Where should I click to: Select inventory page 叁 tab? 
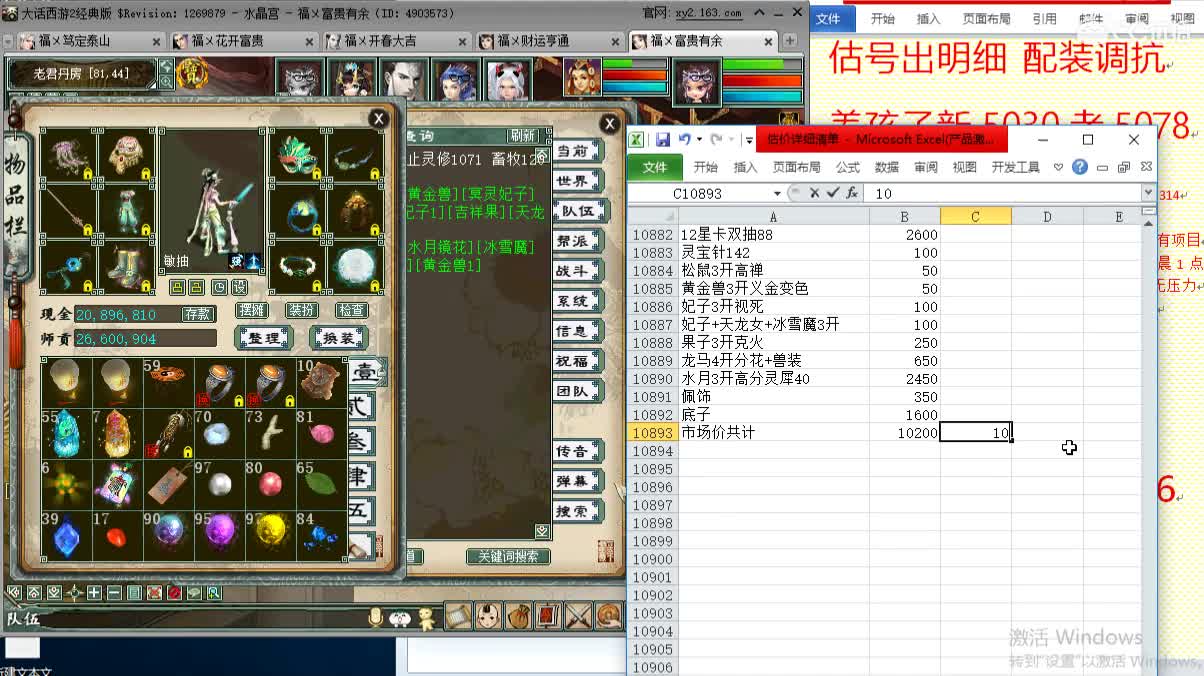pyautogui.click(x=361, y=441)
